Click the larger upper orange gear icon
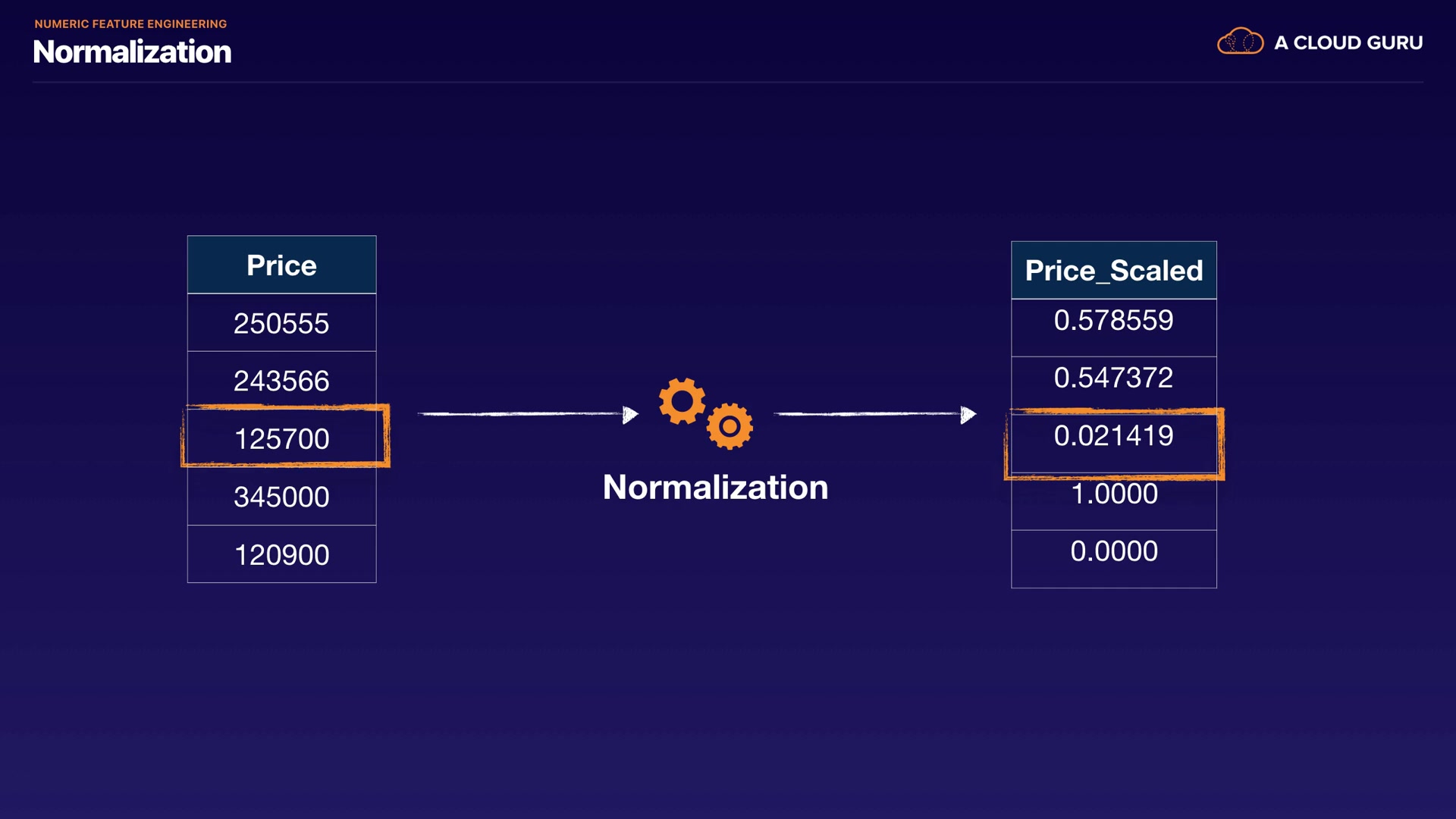This screenshot has height=819, width=1456. [682, 401]
